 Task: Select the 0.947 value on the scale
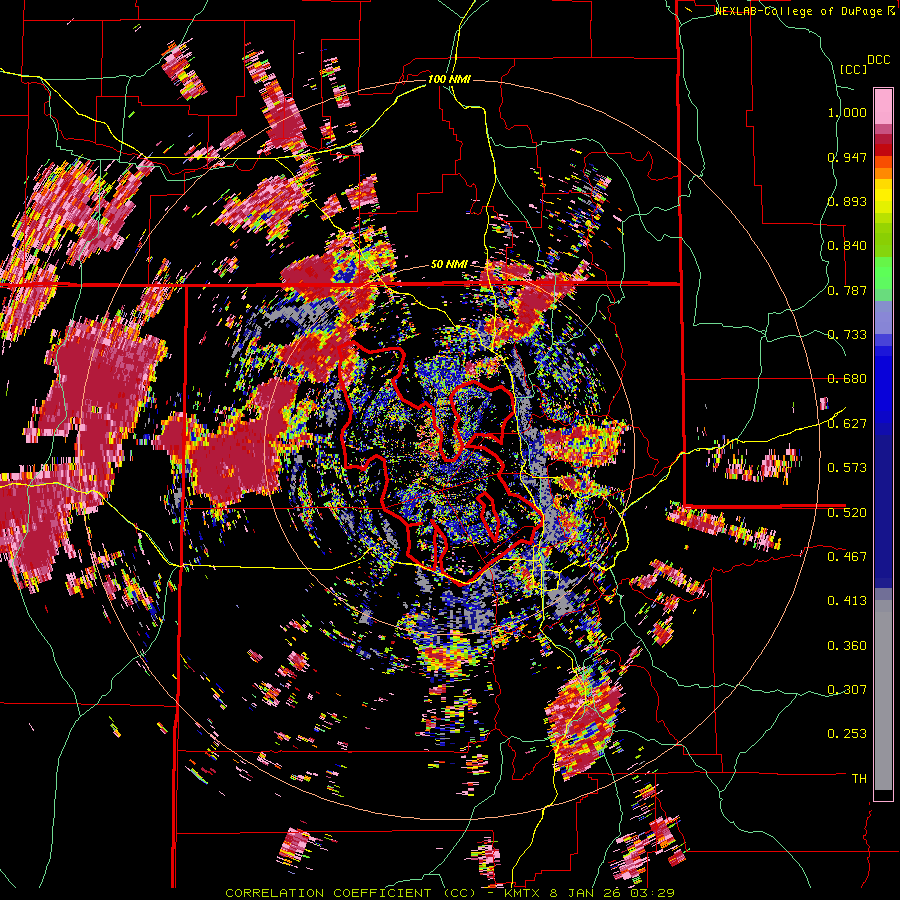pyautogui.click(x=847, y=157)
